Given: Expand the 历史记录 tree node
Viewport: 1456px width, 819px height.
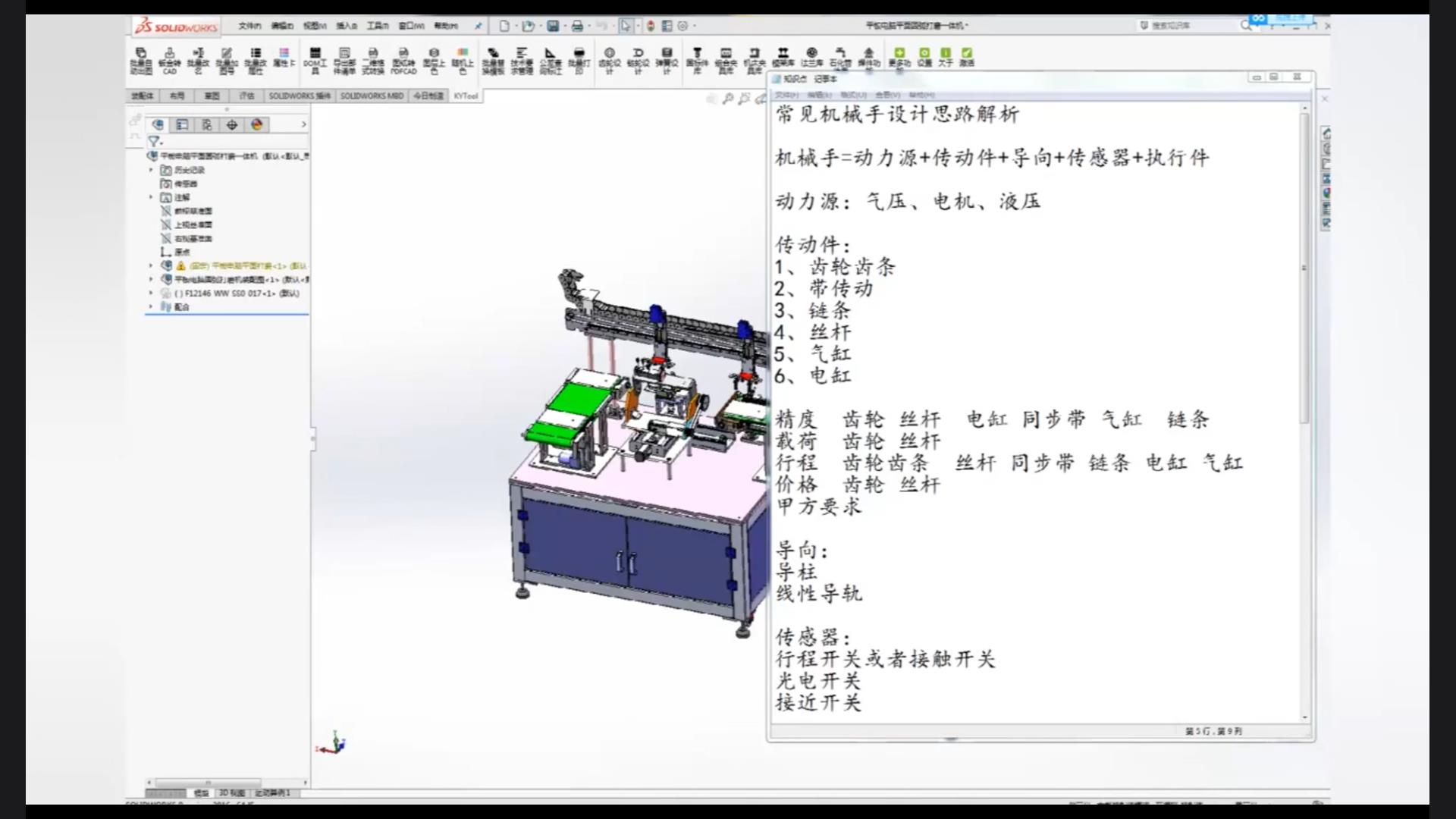Looking at the screenshot, I should pyautogui.click(x=151, y=170).
